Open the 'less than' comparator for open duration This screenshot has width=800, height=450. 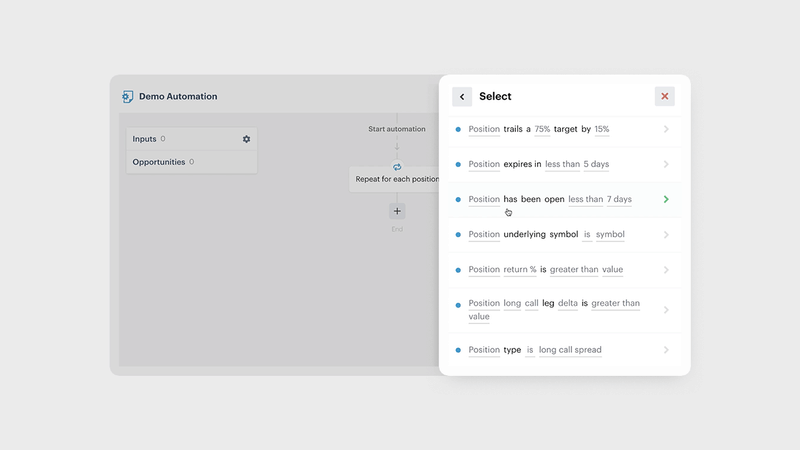[x=585, y=199]
